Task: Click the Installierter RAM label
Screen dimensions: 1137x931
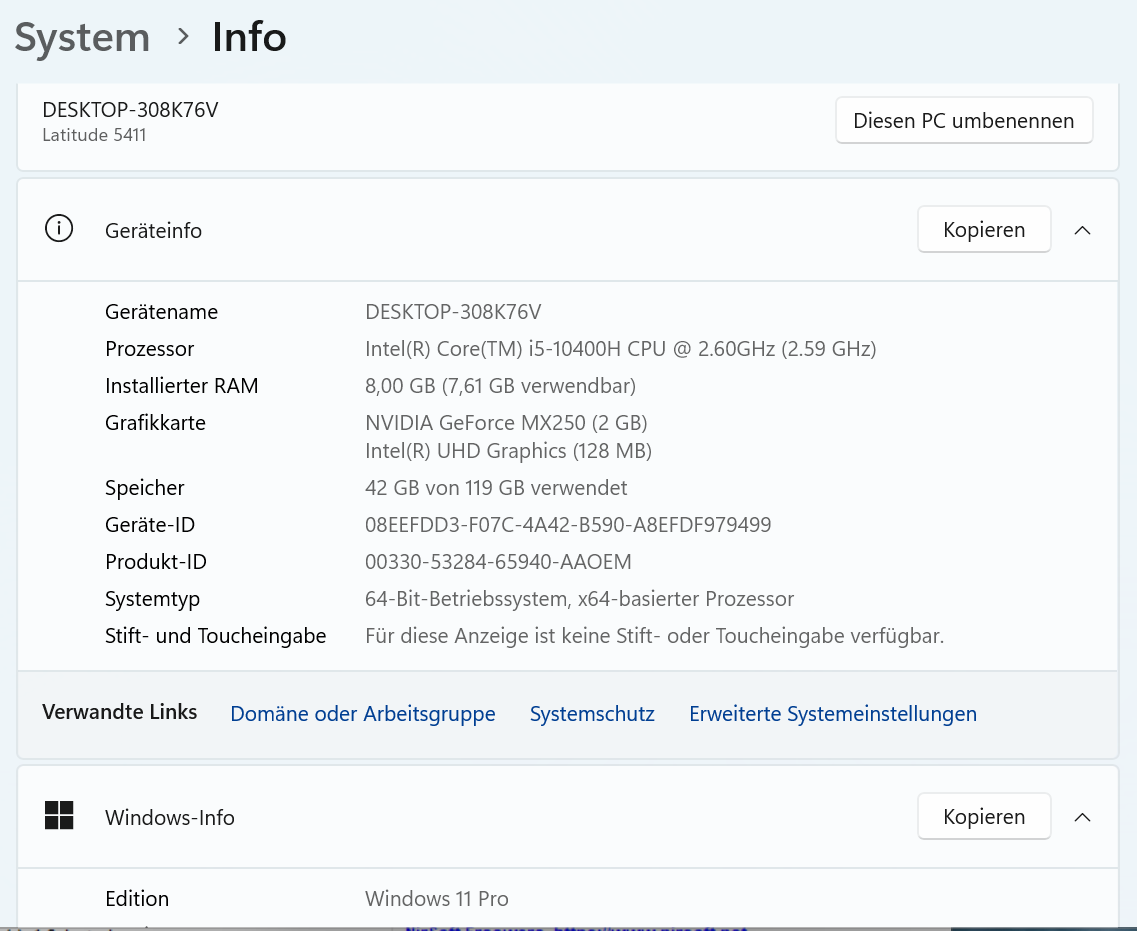Action: 181,386
